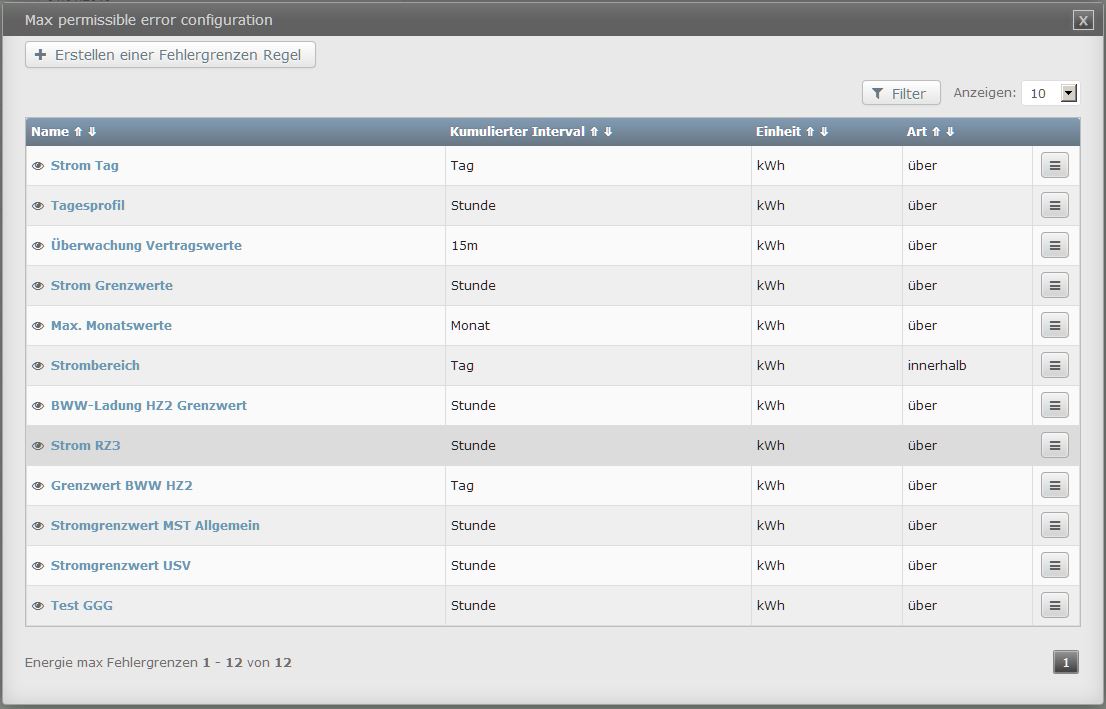This screenshot has width=1106, height=709.
Task: Open row menu for Strombereich
Action: click(1055, 365)
